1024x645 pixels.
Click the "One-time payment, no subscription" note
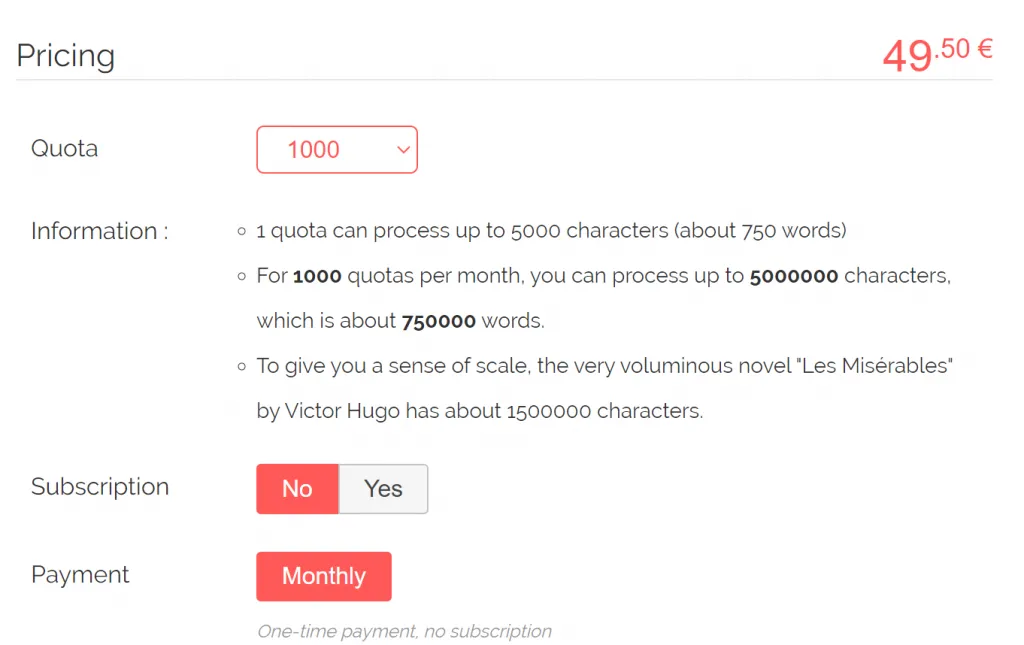(404, 631)
